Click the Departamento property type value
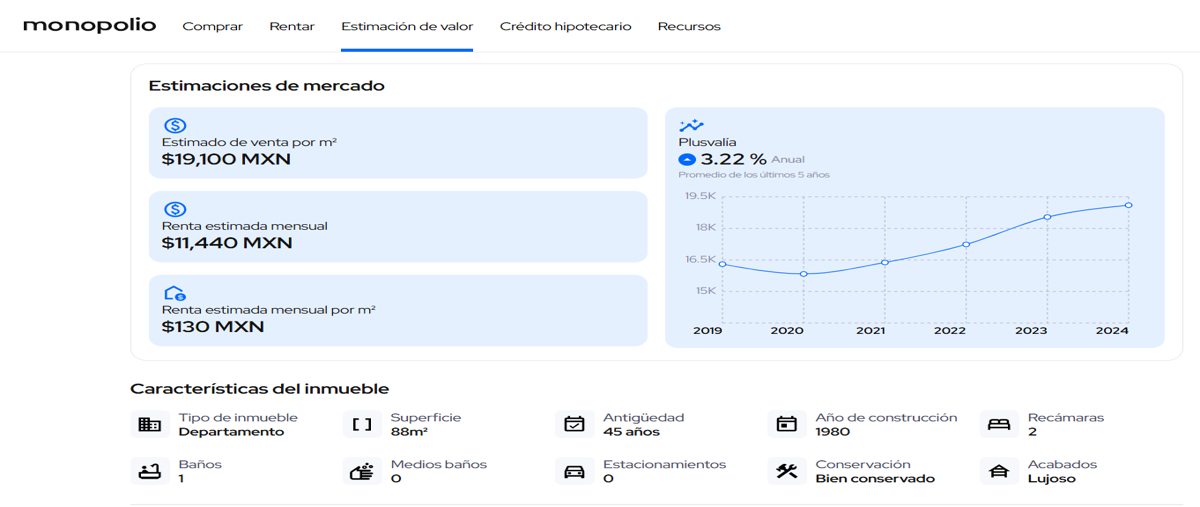Viewport: 1200px width, 507px height. 231,432
